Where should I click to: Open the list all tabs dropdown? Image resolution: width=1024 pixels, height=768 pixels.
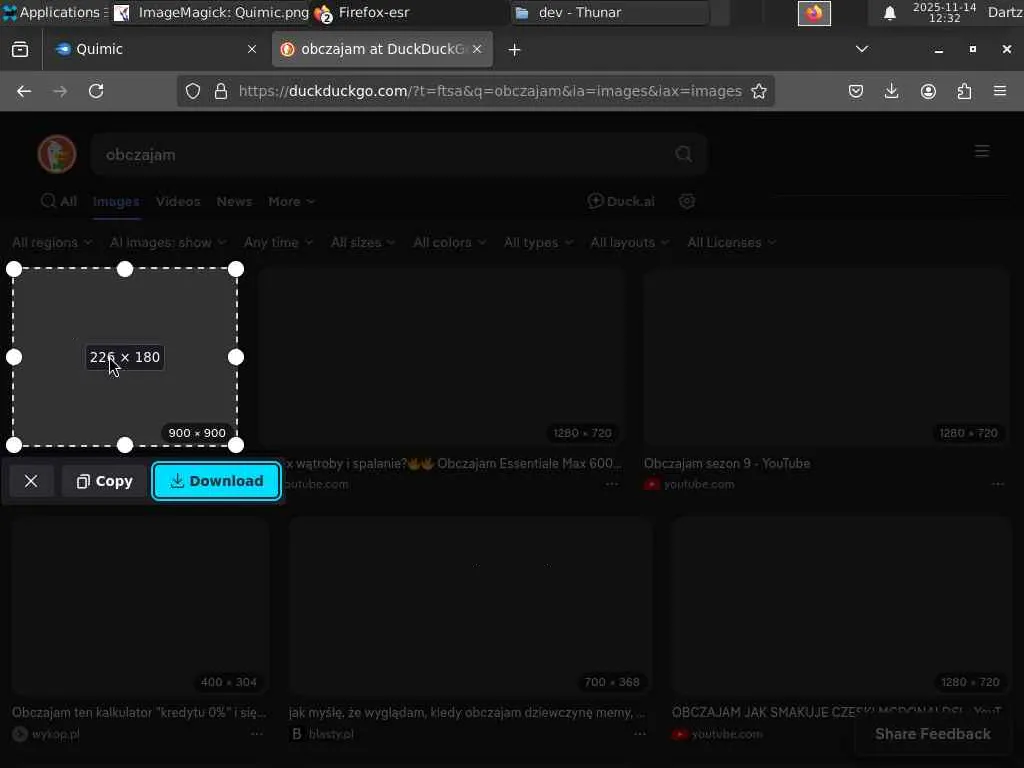coord(862,49)
